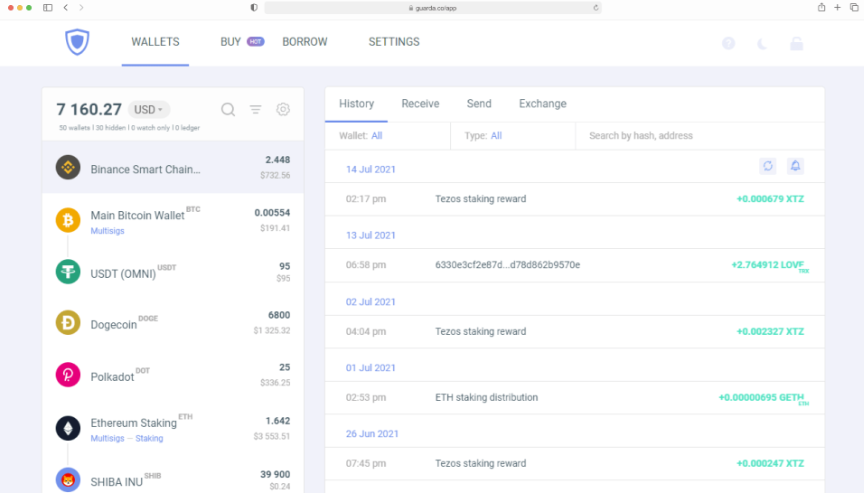
Task: Open the ETH staking distribution transaction
Action: 575,397
